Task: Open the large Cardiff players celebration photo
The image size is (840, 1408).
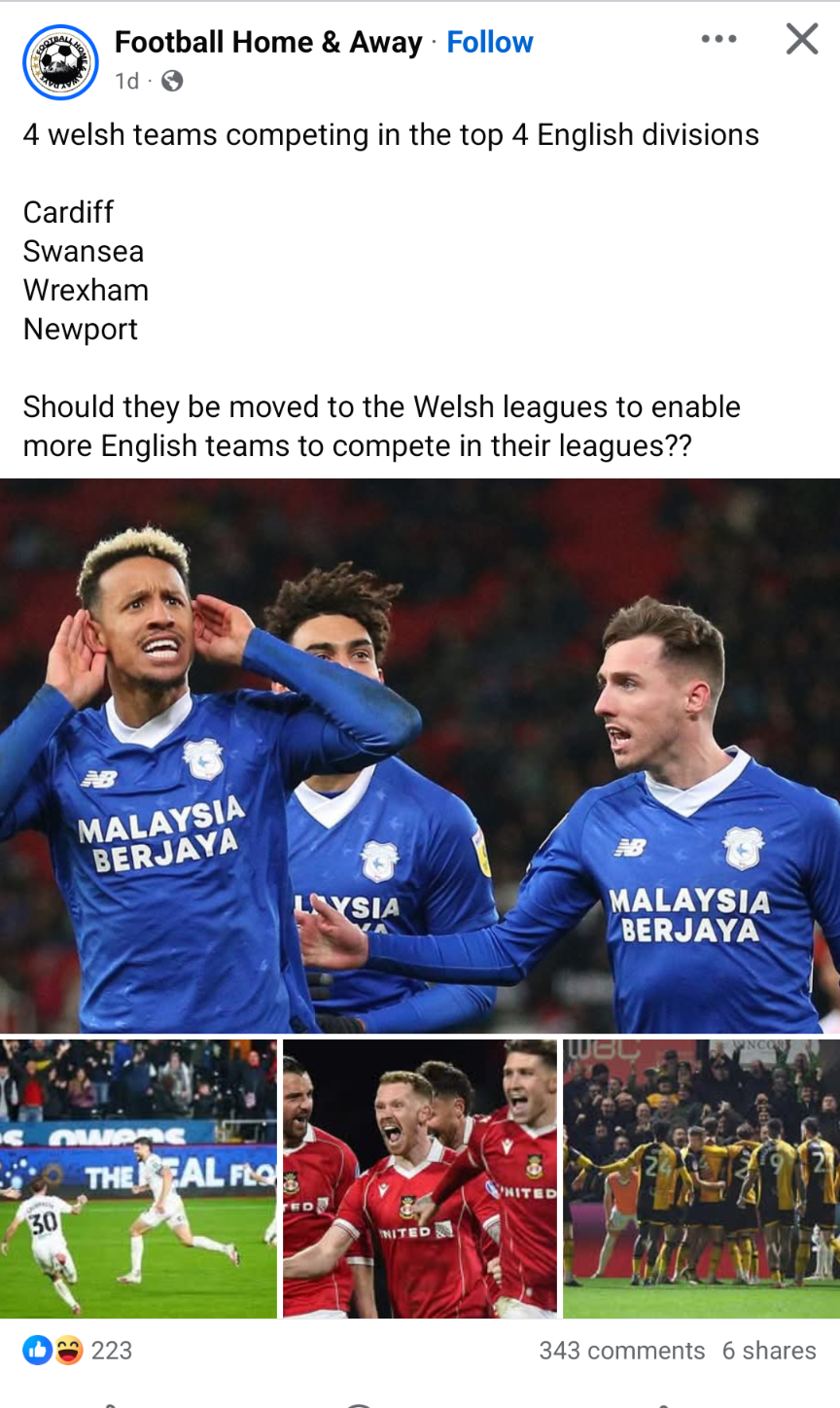Action: [420, 756]
